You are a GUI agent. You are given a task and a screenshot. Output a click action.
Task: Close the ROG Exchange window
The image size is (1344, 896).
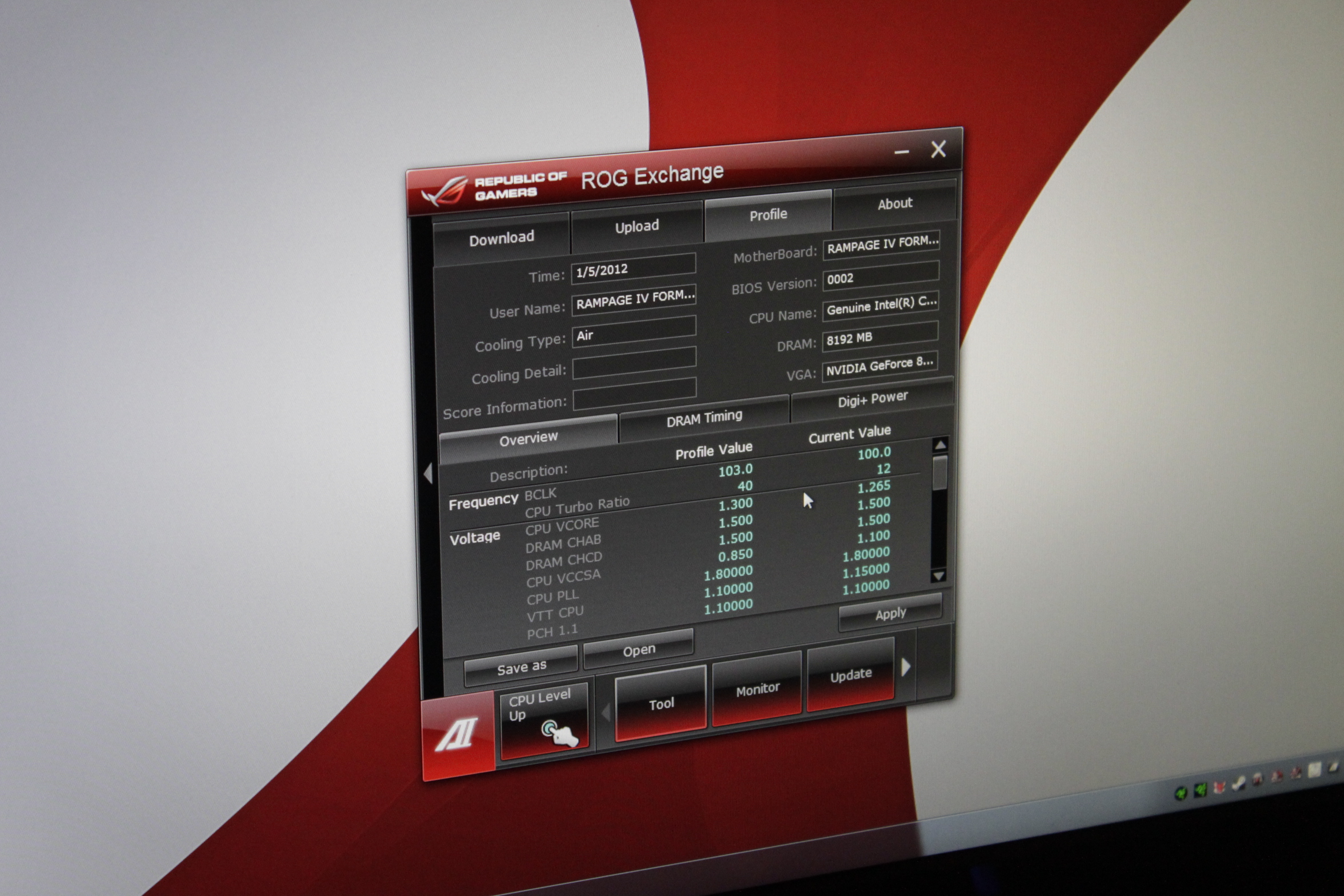tap(938, 149)
